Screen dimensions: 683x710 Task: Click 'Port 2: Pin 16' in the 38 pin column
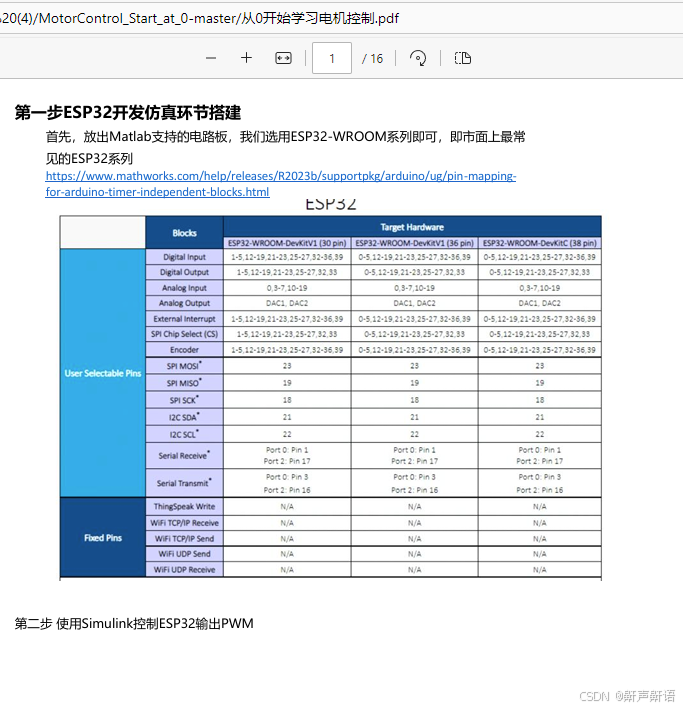[x=539, y=490]
